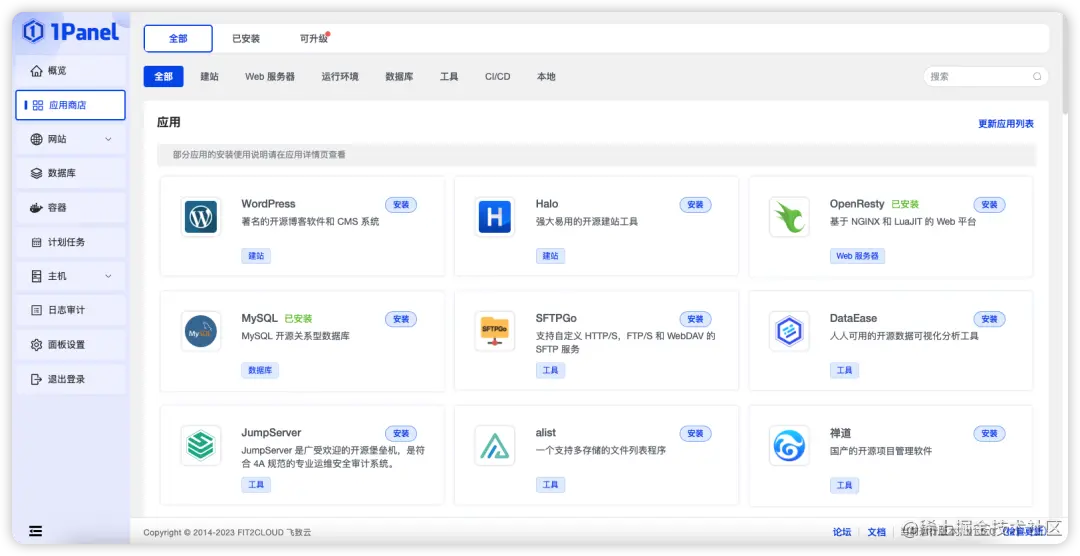
Task: Collapse sidebar with the hamburger icon
Action: pos(36,531)
